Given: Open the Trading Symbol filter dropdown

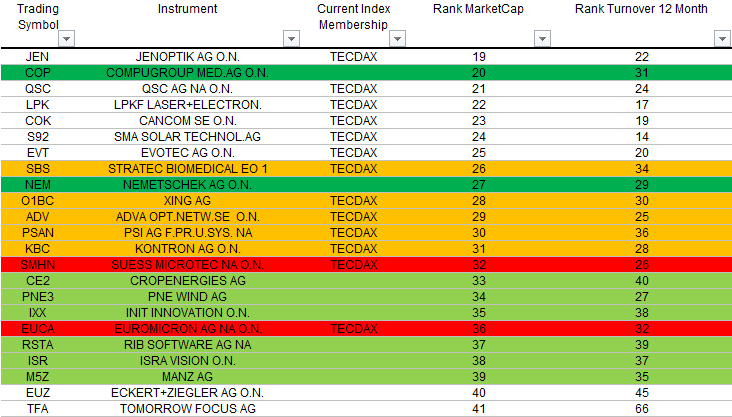Looking at the screenshot, I should (x=66, y=39).
